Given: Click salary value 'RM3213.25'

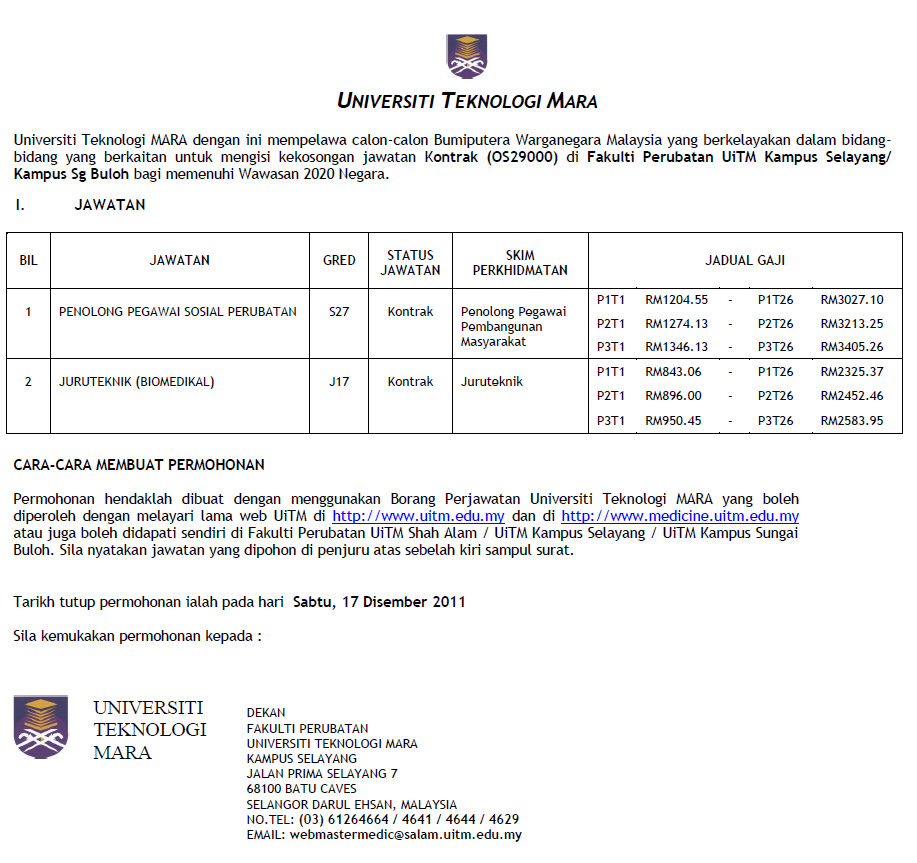Looking at the screenshot, I should pos(852,324).
